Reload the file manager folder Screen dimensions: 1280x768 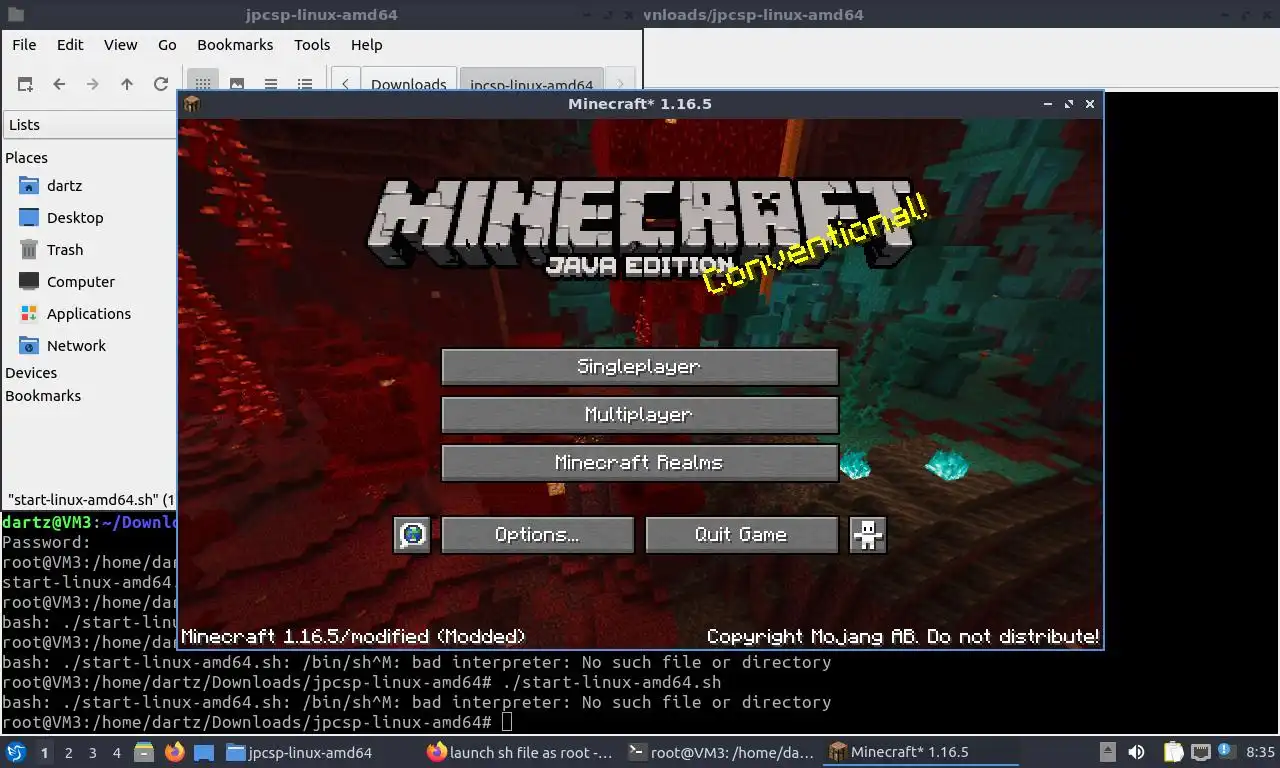[161, 85]
